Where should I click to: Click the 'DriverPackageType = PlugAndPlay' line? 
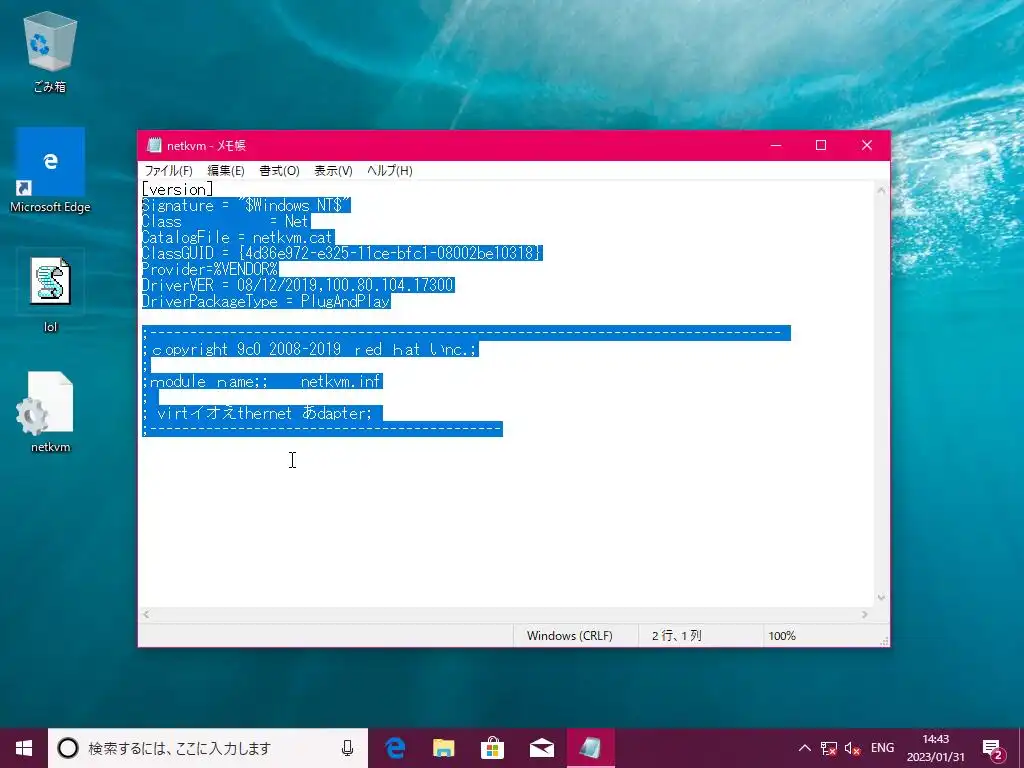[266, 301]
